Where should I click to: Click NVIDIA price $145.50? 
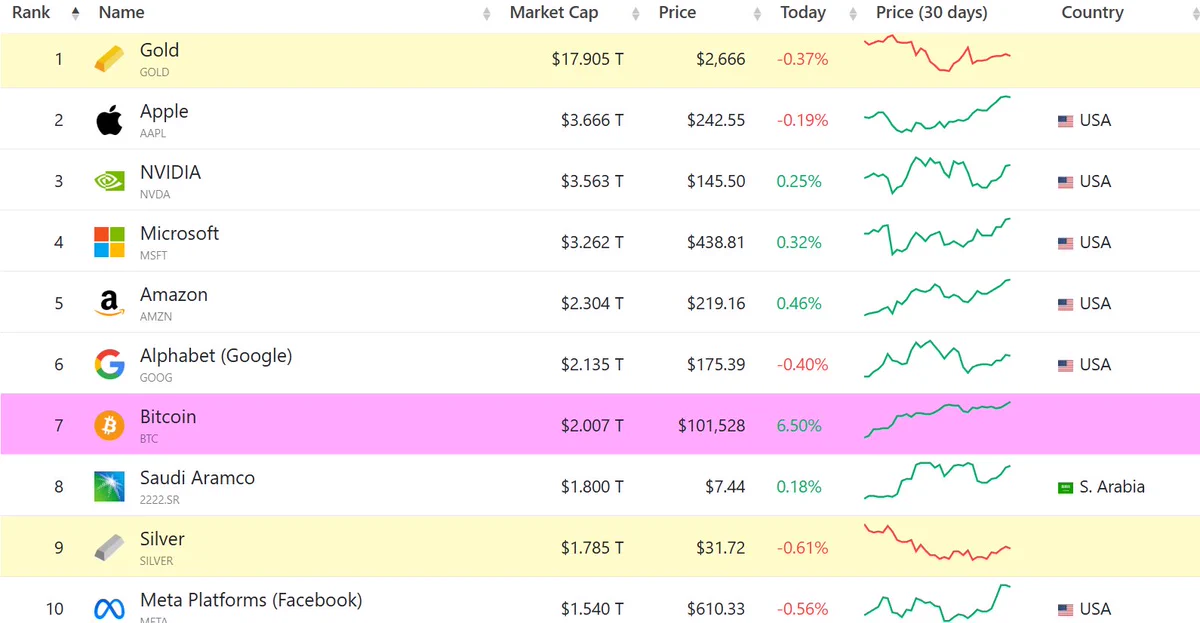(x=716, y=182)
